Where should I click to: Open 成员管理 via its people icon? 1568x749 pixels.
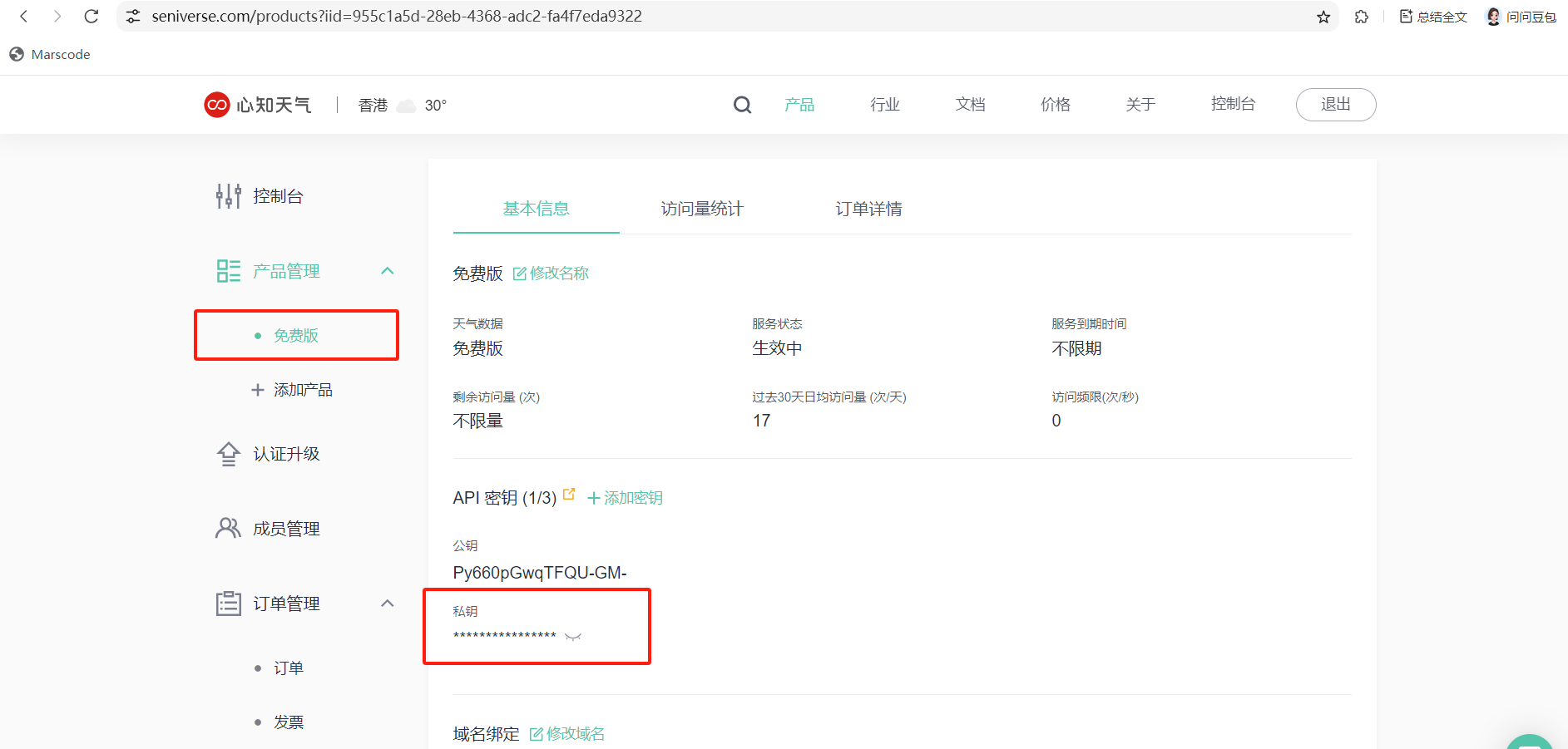(227, 527)
